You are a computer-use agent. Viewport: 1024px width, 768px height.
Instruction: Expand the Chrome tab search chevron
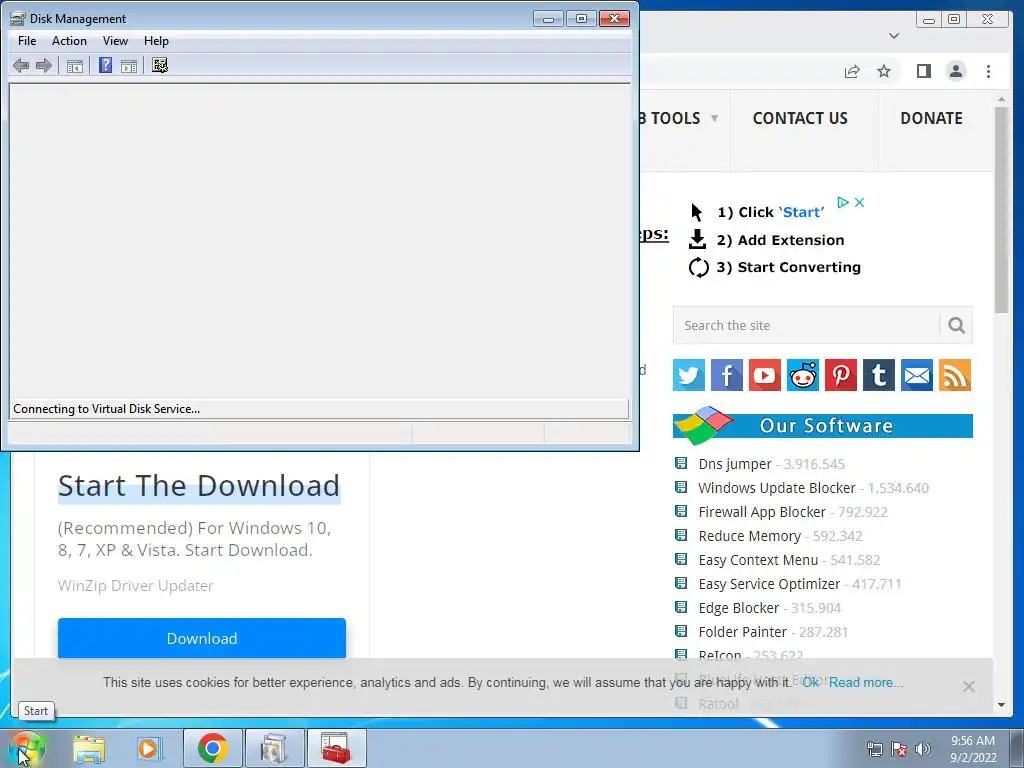coord(894,36)
